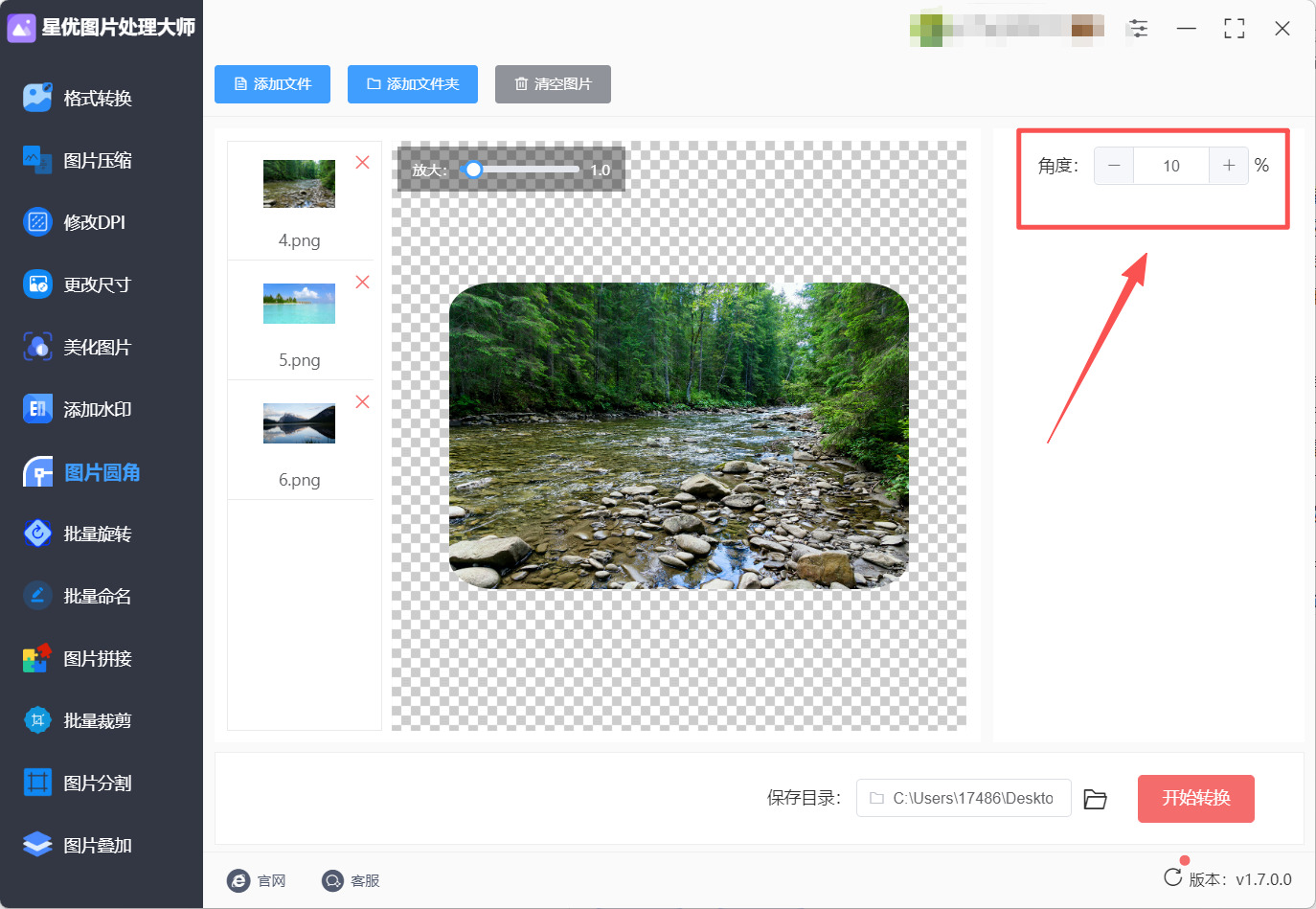1316x909 pixels.
Task: Click the 美化图片 sidebar icon
Action: [37, 347]
